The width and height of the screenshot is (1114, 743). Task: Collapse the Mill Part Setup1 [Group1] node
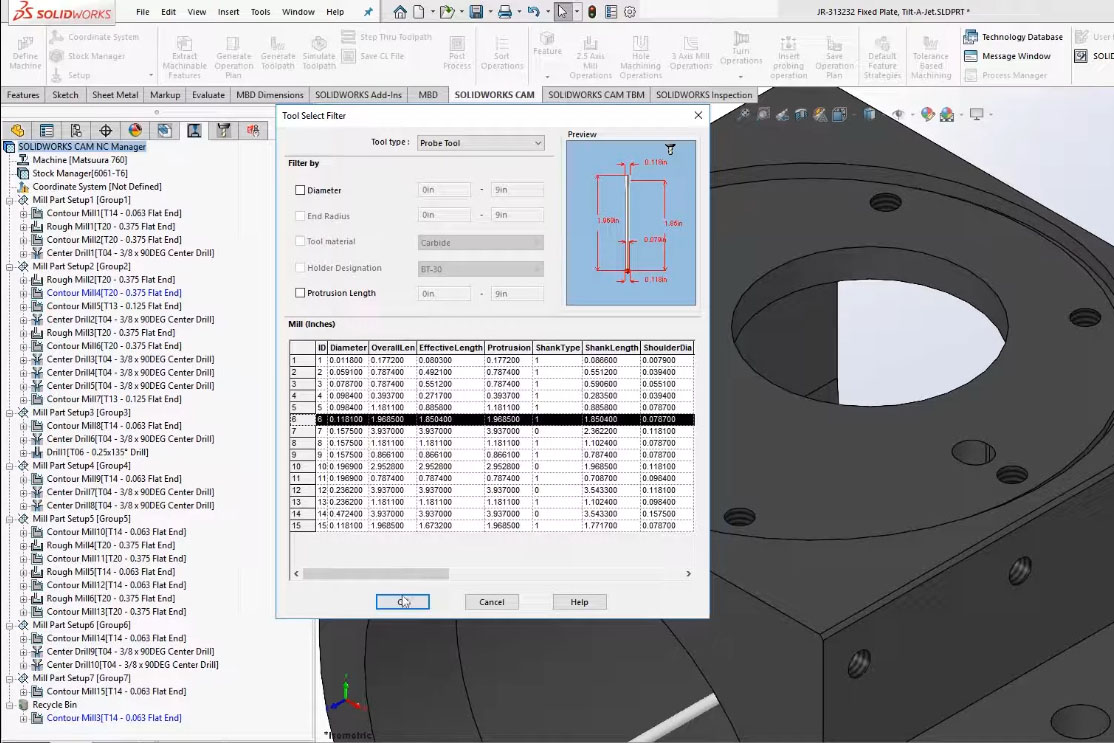click(x=10, y=200)
